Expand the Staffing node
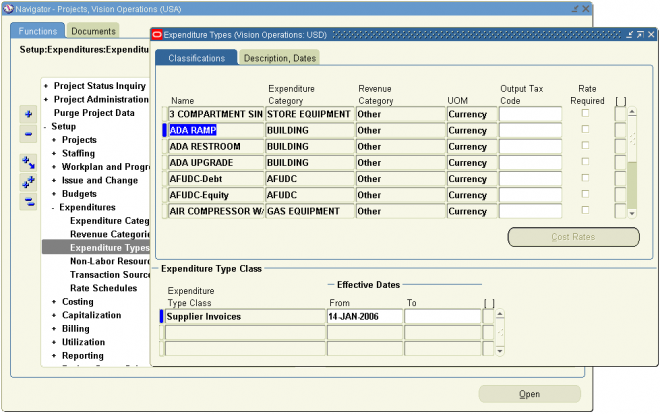Viewport: 660px width, 414px height. click(x=54, y=154)
